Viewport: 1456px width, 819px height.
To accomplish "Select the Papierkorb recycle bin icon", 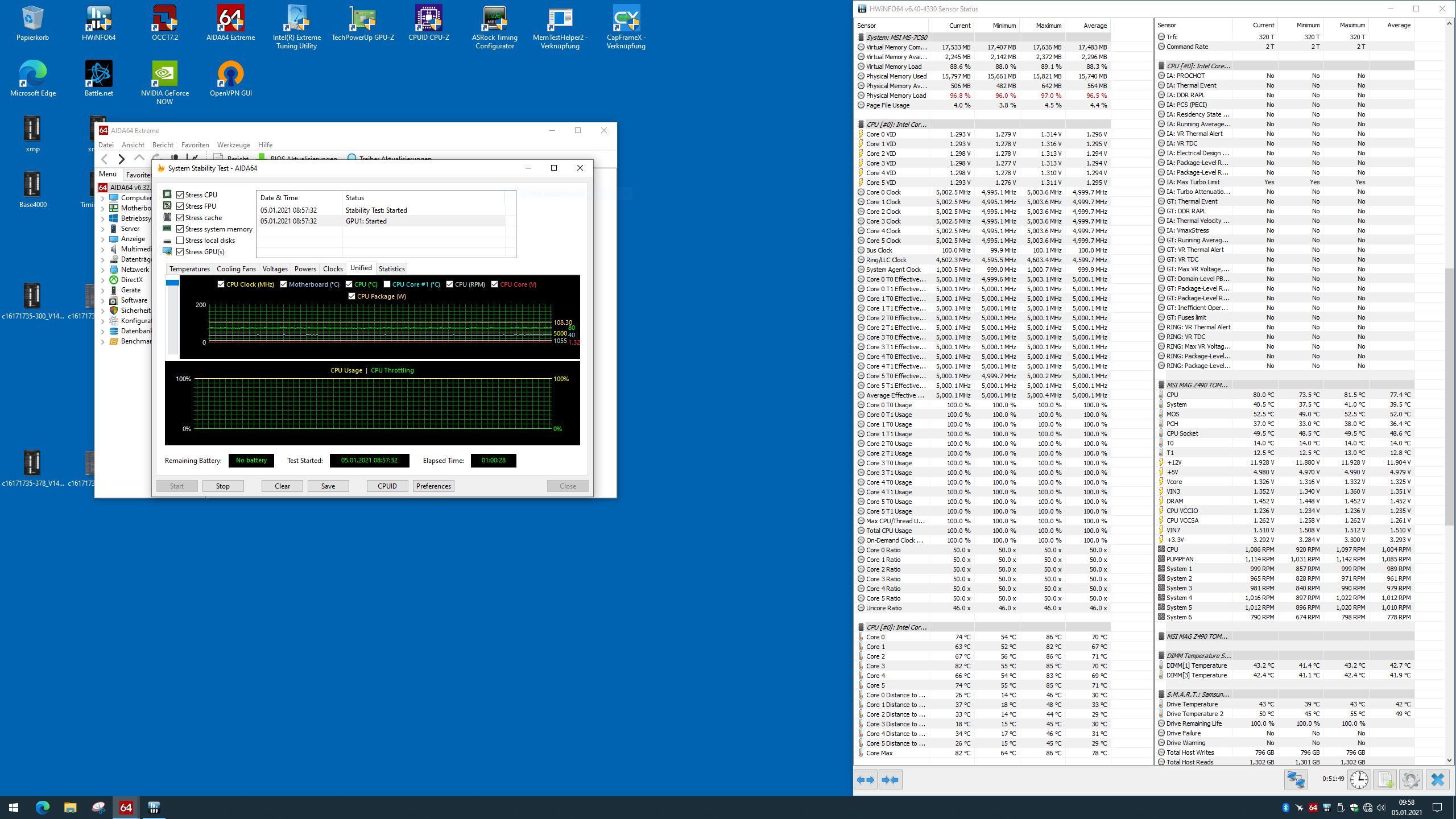I will tap(32, 23).
